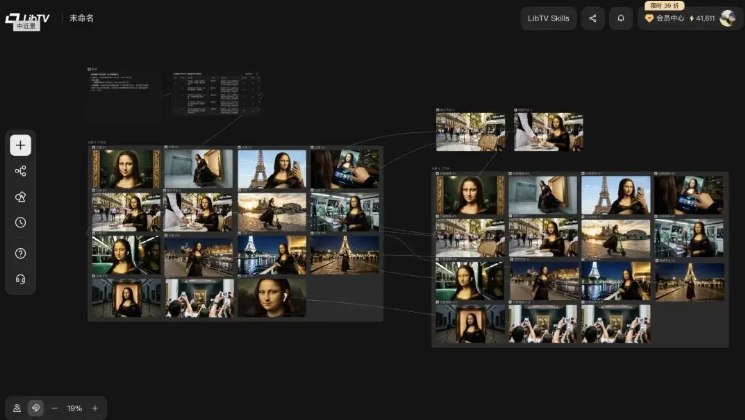
Task: Select the dim text note node on canvas
Action: 124,94
